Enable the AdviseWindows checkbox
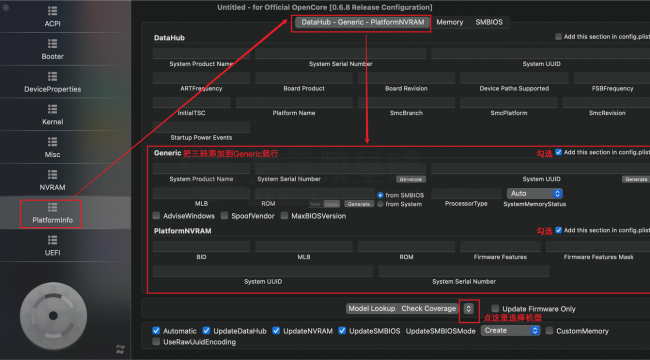This screenshot has height=360, width=650. pos(156,216)
